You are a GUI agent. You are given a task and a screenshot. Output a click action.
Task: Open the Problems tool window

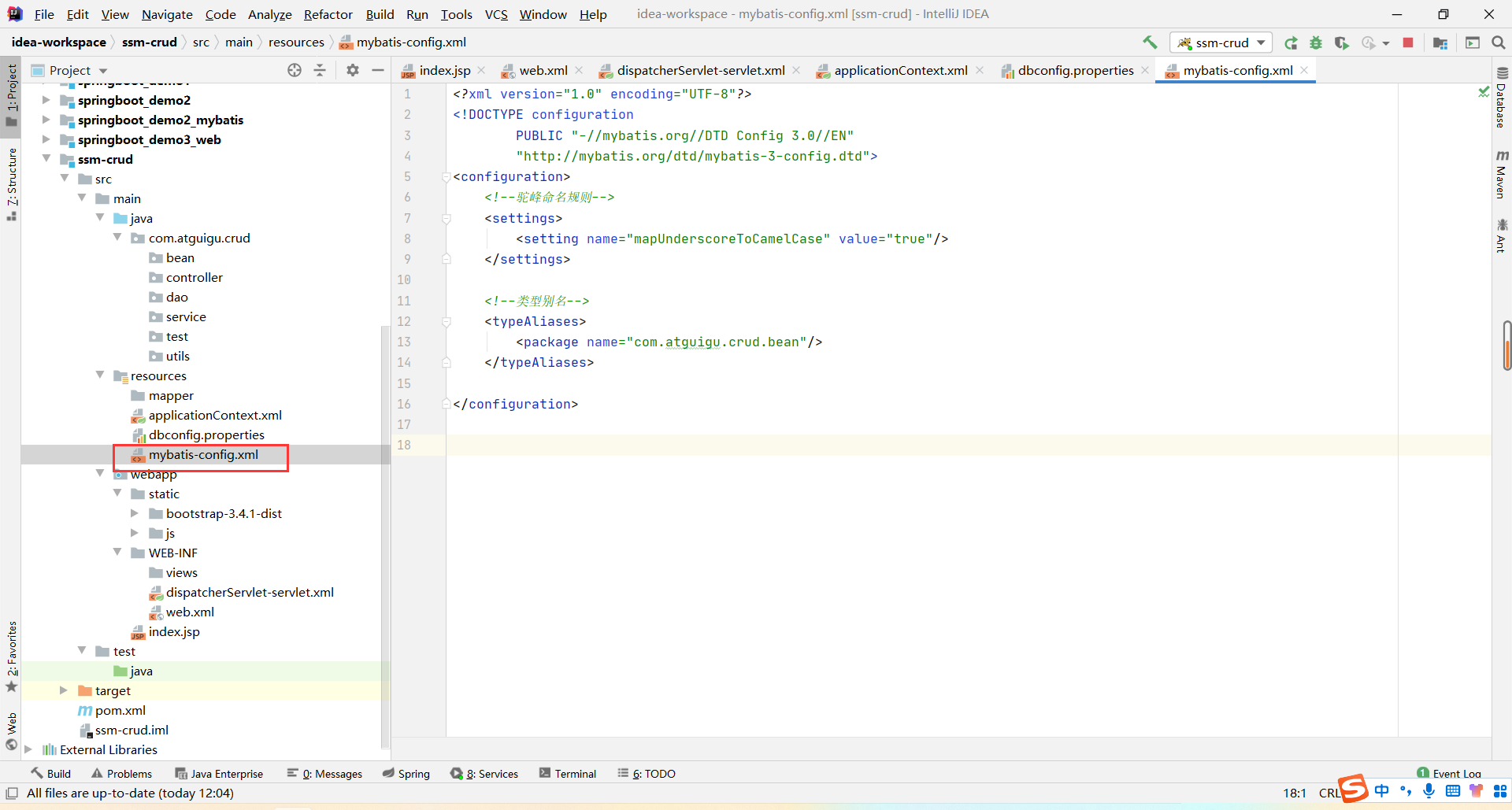[121, 774]
